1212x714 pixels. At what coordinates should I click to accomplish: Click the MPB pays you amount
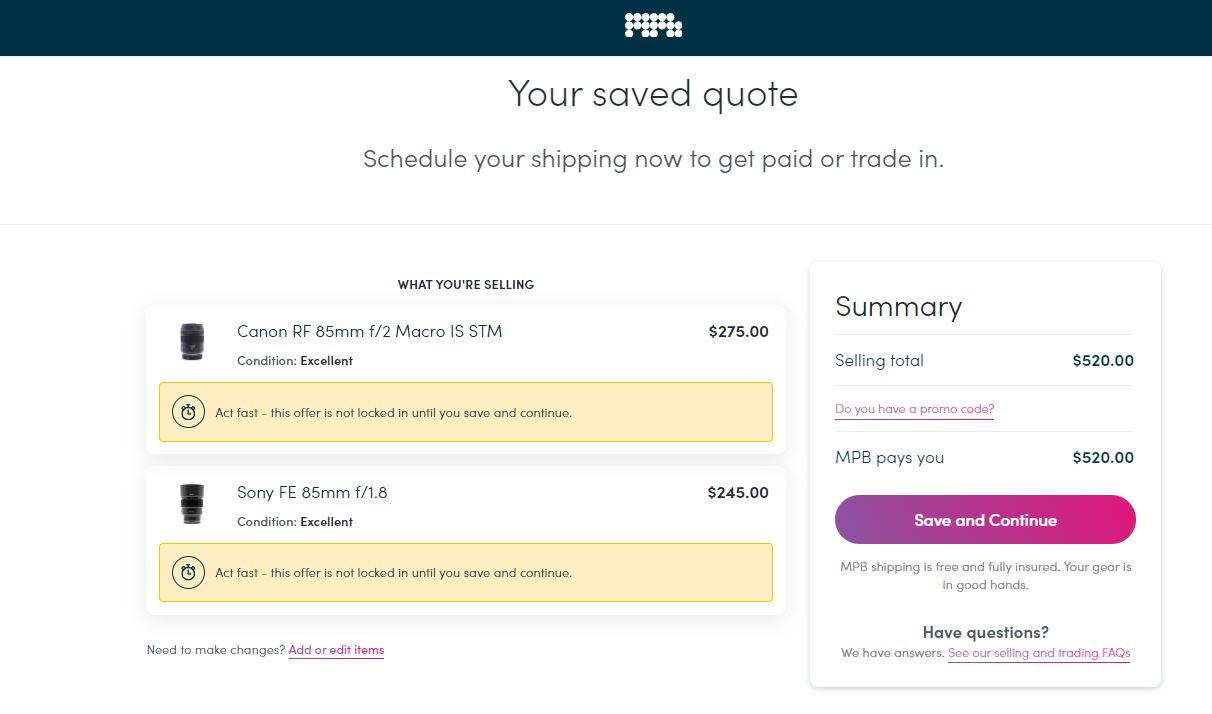pos(1103,458)
